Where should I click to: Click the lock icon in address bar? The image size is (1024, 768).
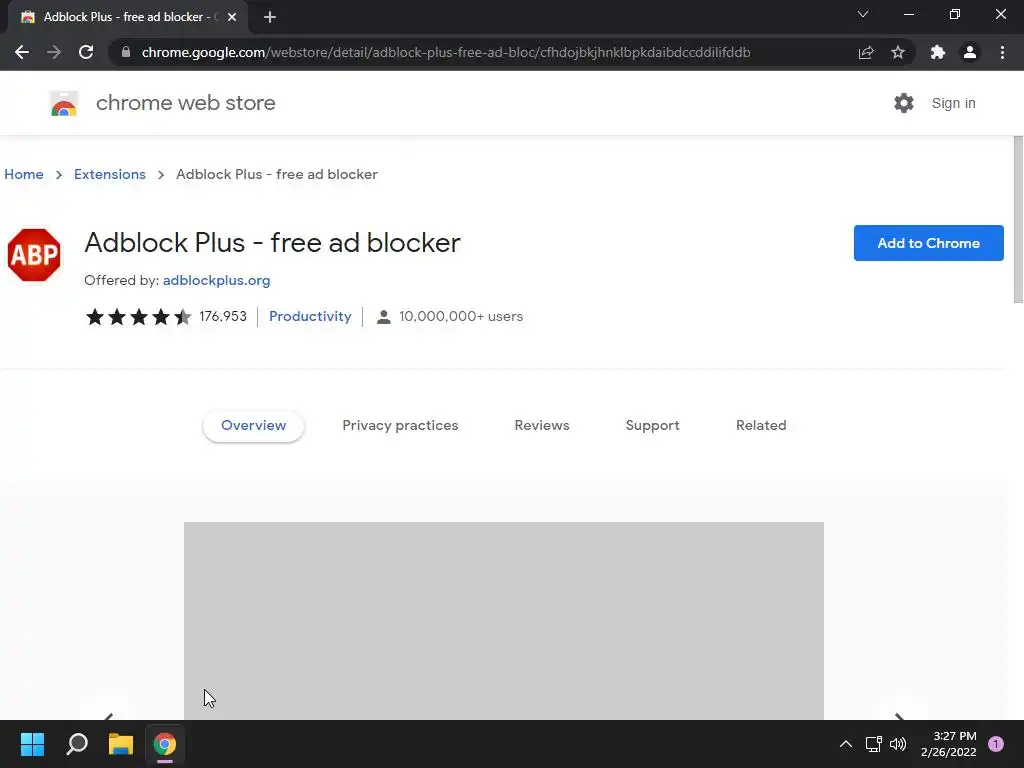pos(126,52)
